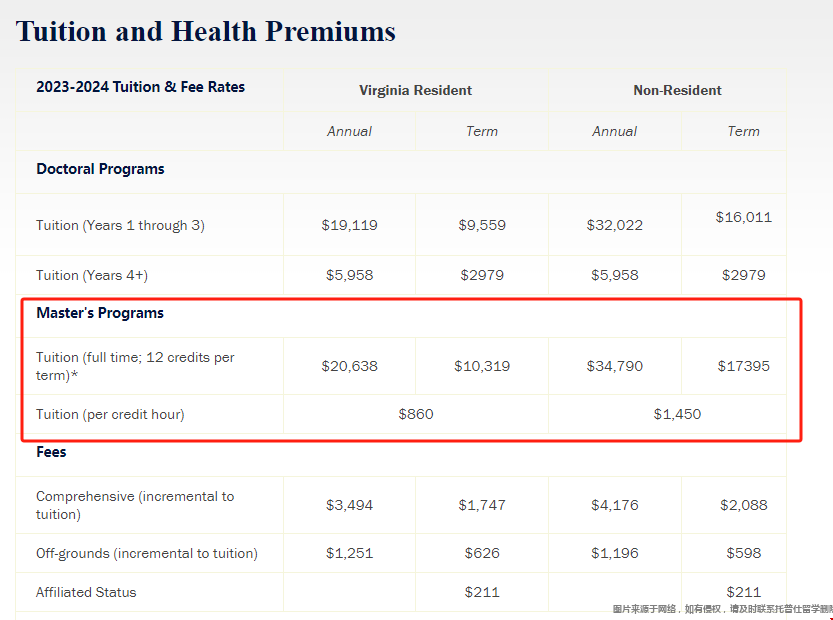Select the $3,494 comprehensive fee cell
Screen dimensions: 833x620
point(350,505)
